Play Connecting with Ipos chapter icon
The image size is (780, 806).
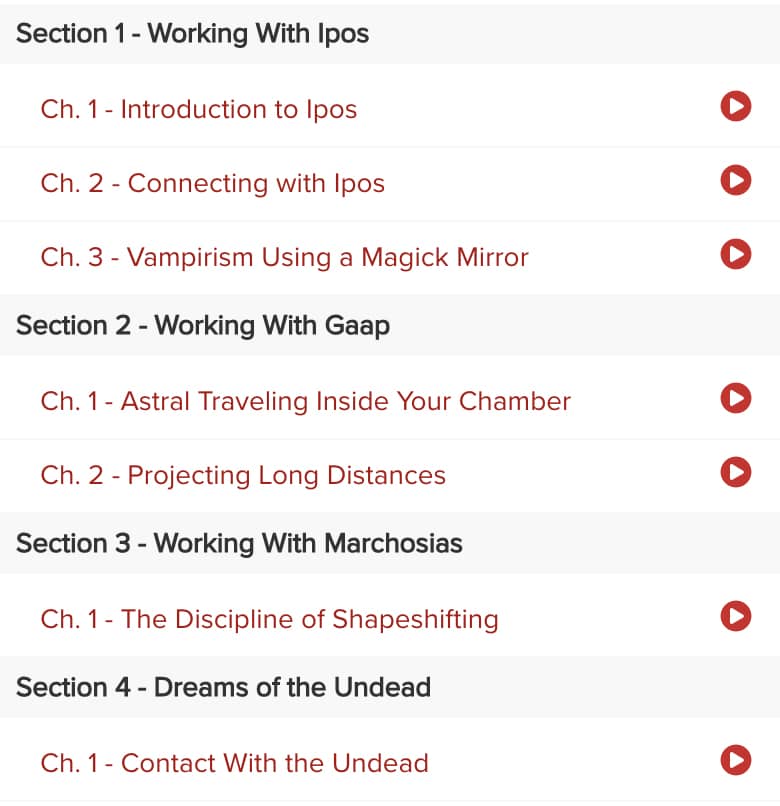pos(735,180)
